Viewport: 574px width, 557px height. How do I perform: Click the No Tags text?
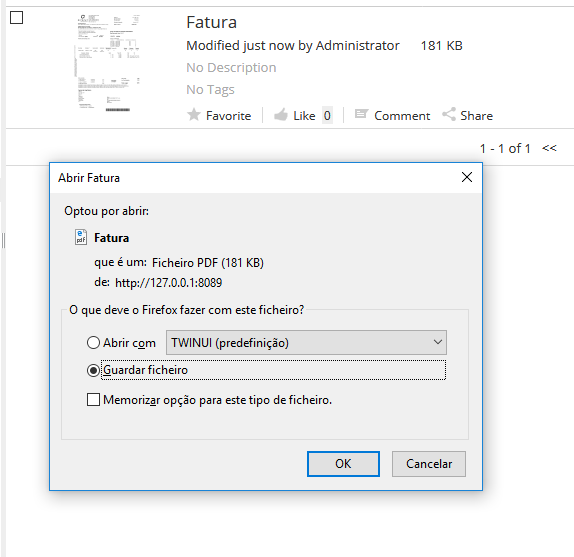(x=210, y=90)
